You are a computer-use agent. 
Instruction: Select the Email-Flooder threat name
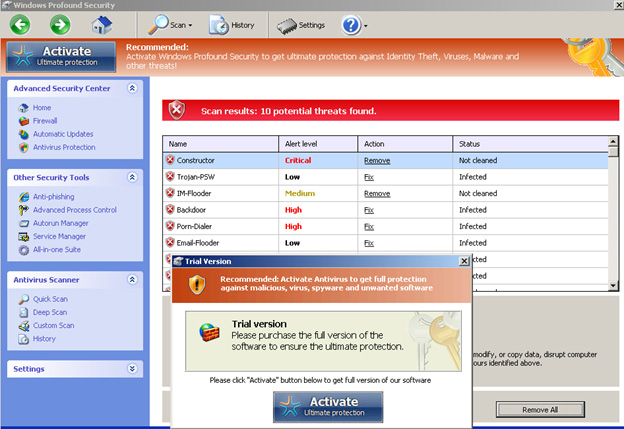tap(198, 243)
